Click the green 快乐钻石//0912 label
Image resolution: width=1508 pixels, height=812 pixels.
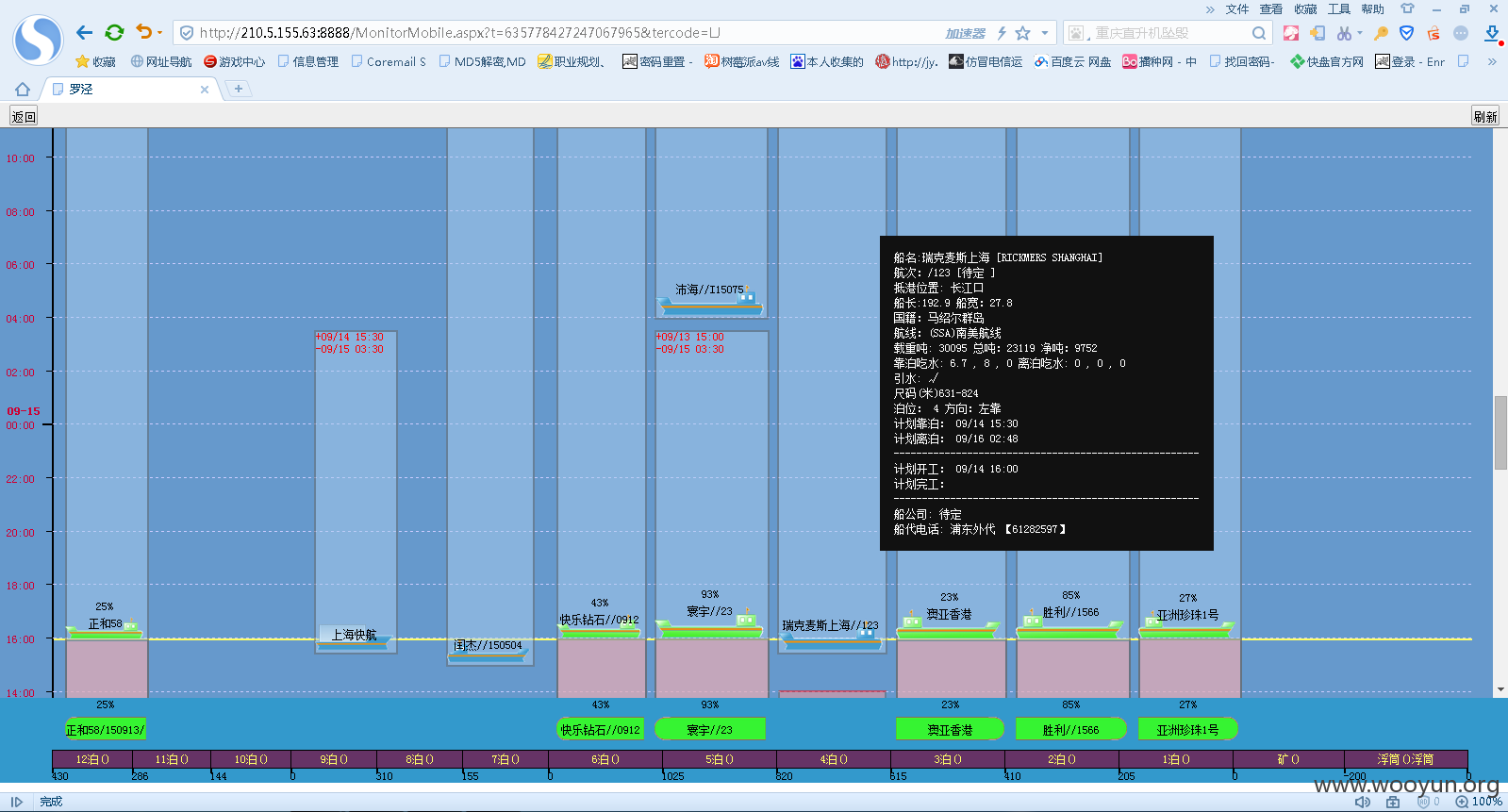600,729
